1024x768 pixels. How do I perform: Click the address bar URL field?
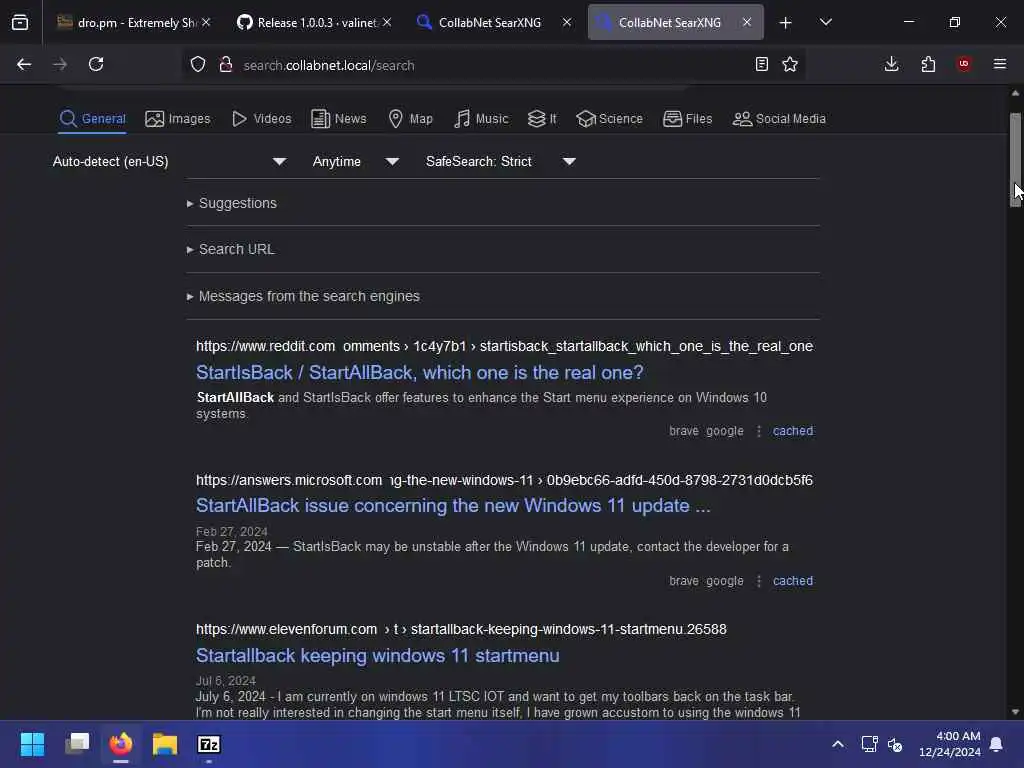click(493, 65)
